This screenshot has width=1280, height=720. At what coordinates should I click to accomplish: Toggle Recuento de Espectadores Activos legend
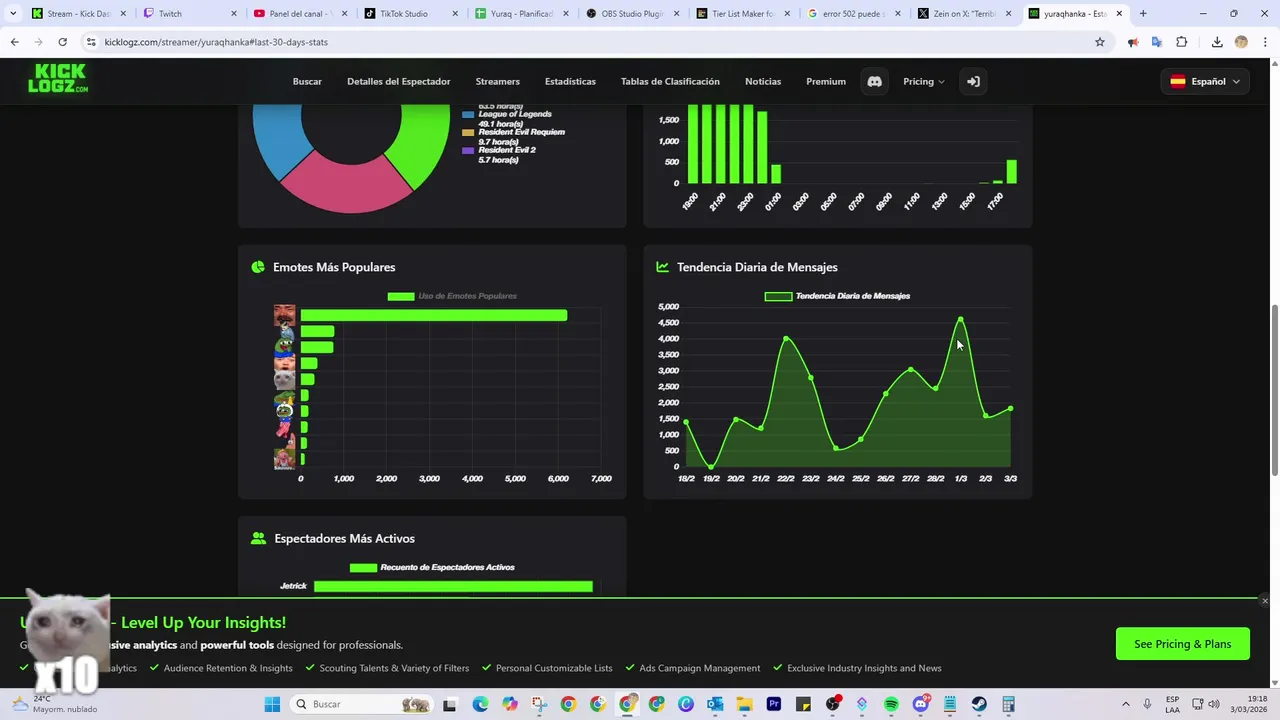coord(432,567)
